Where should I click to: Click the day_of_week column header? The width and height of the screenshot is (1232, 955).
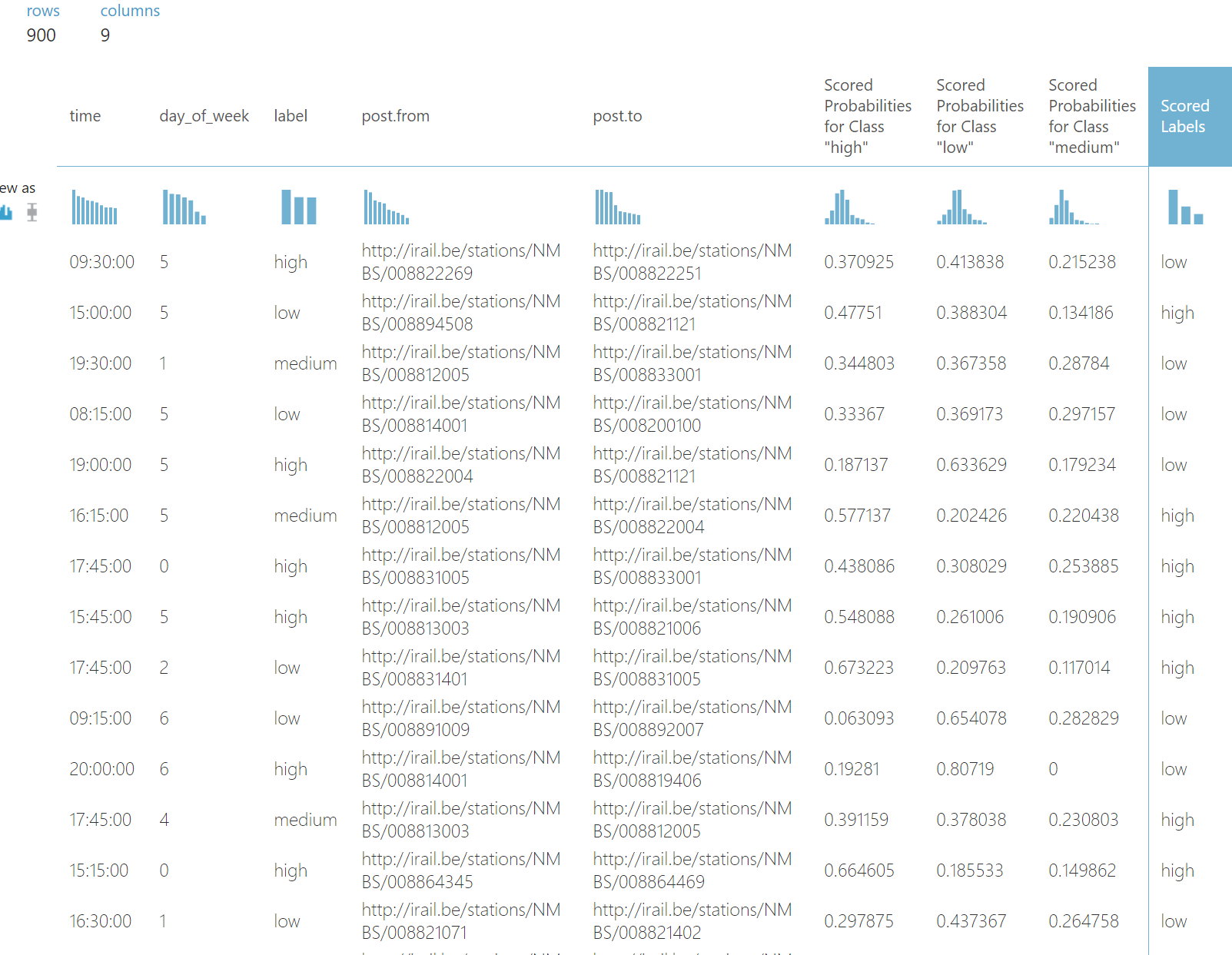[204, 116]
